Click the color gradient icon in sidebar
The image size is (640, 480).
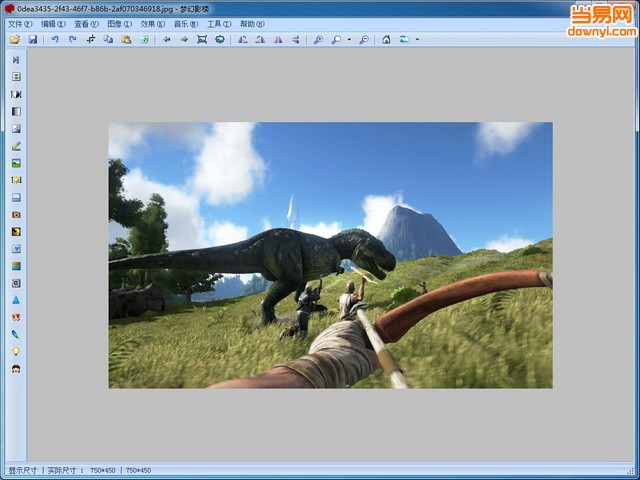click(16, 266)
